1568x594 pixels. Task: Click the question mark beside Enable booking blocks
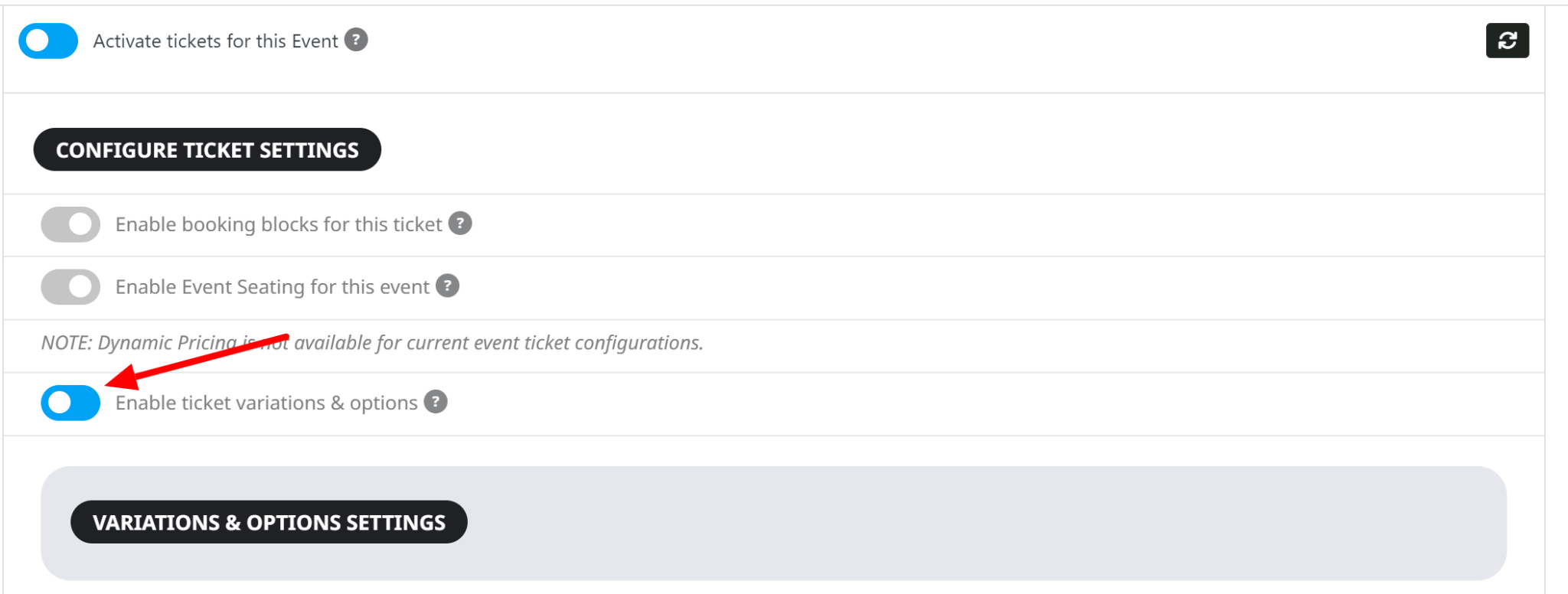coord(460,224)
